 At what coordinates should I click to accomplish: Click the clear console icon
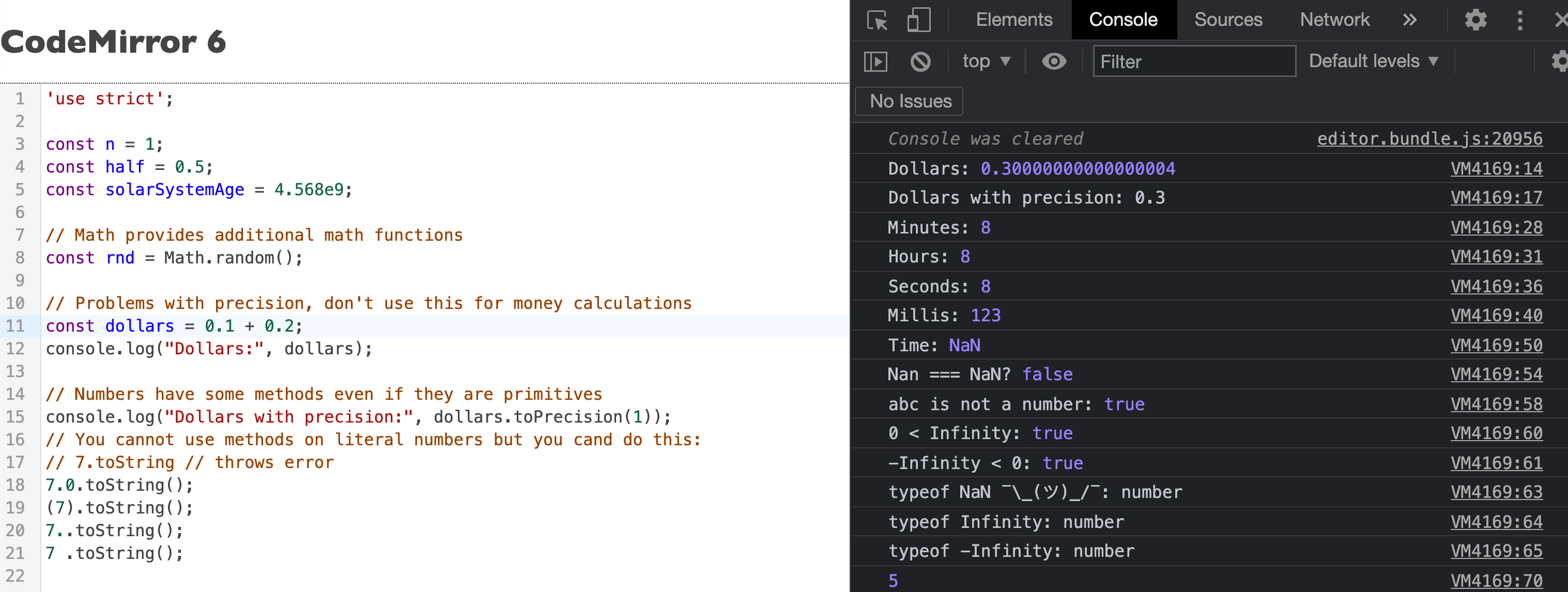coord(921,62)
